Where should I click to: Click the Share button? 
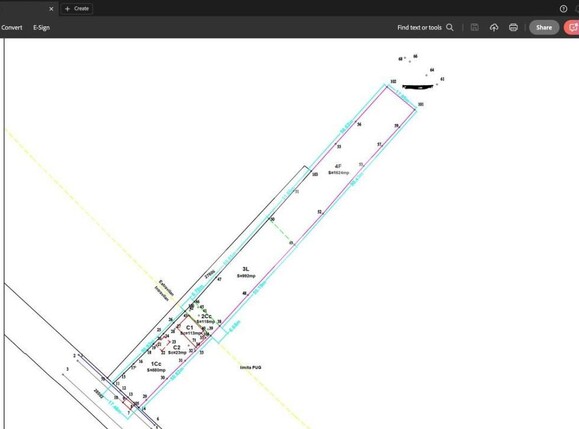(x=544, y=27)
